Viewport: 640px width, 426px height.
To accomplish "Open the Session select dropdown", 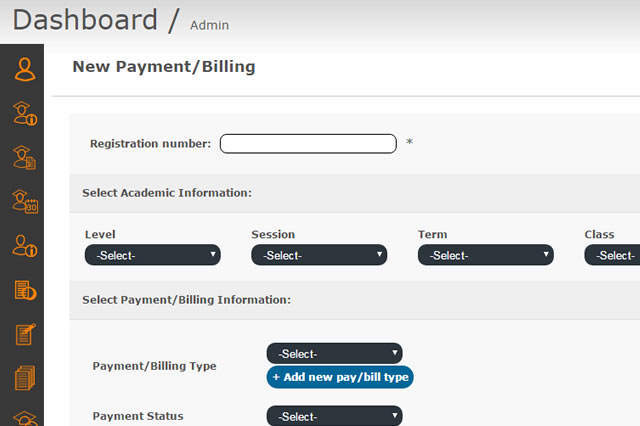I will [x=319, y=255].
